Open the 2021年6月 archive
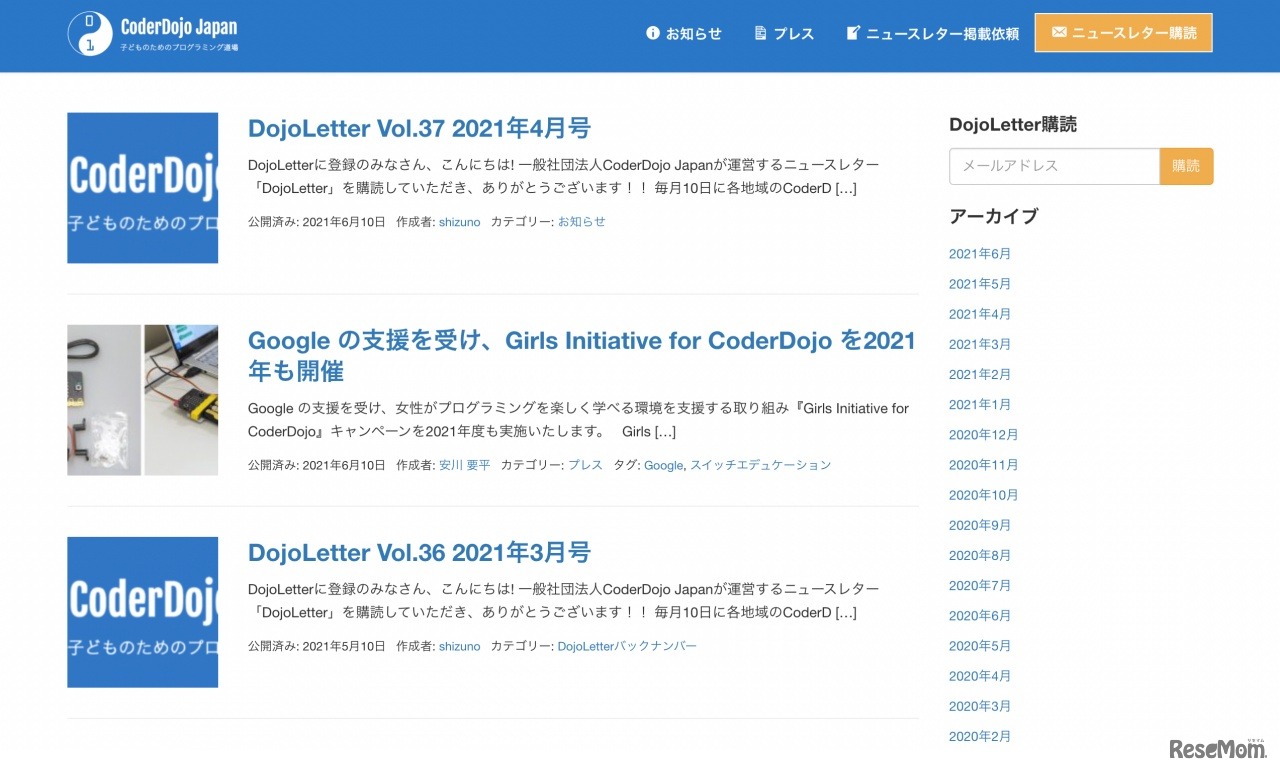The image size is (1280, 772). (x=980, y=253)
